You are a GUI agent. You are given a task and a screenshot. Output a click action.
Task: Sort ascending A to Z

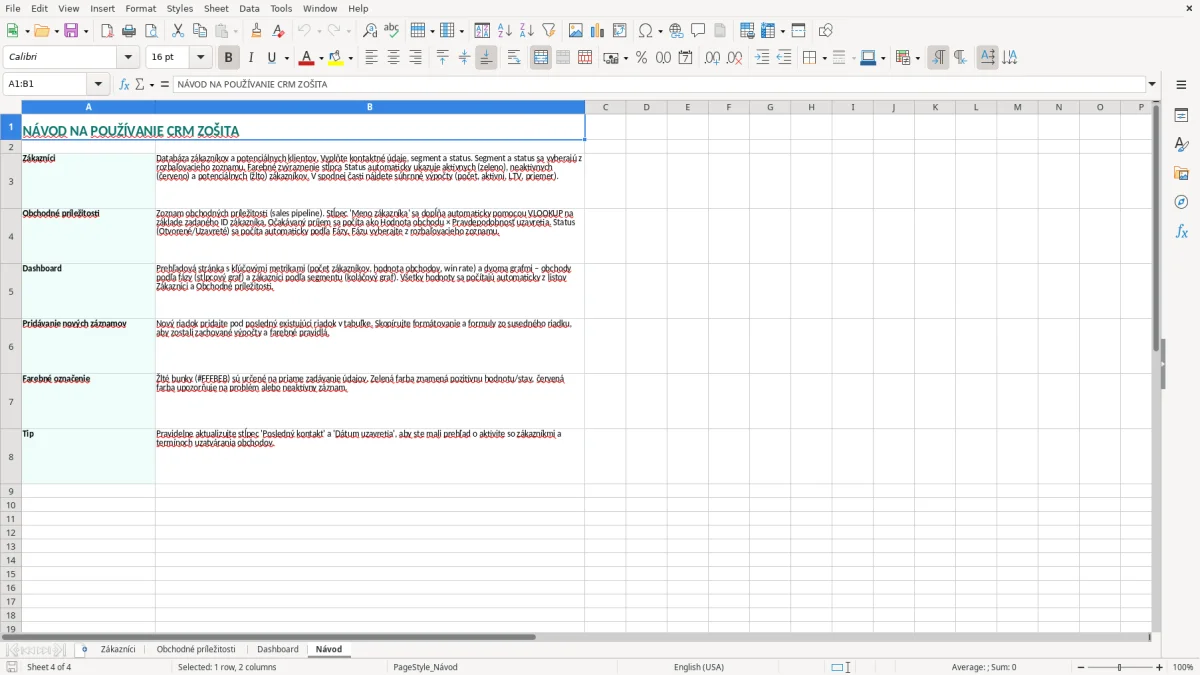[505, 31]
